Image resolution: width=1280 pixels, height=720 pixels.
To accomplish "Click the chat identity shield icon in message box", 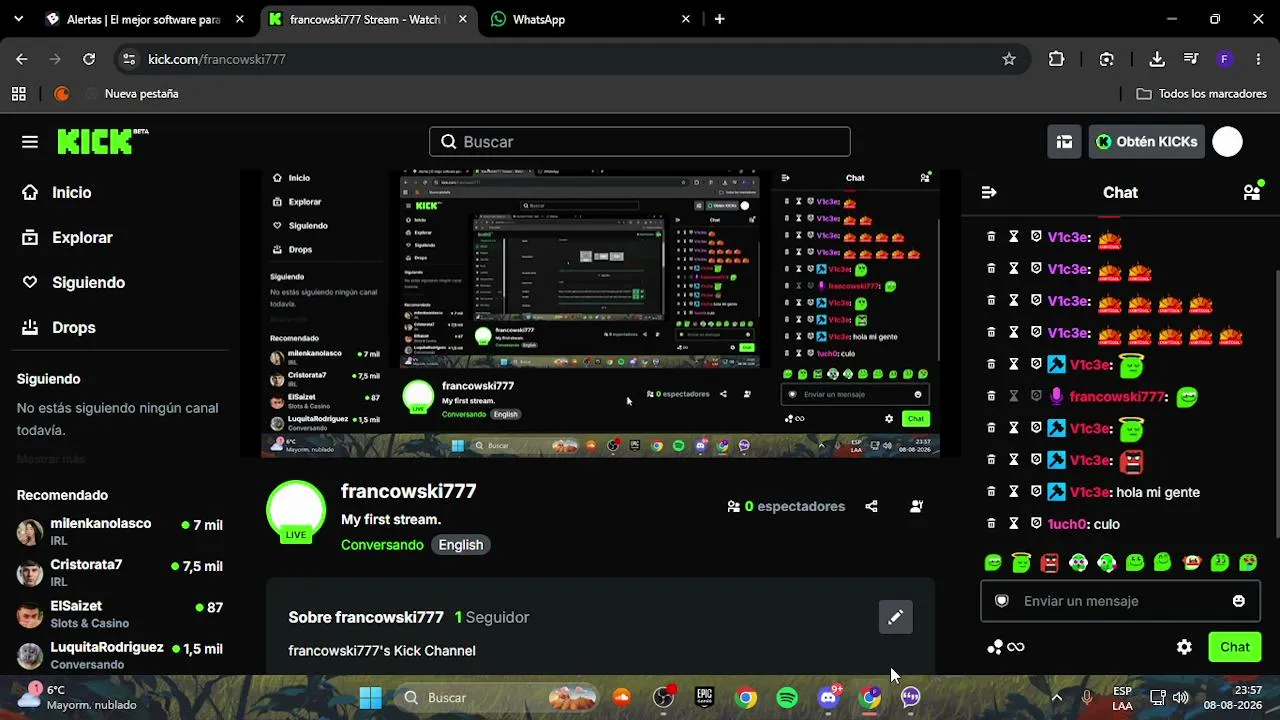I will pyautogui.click(x=1001, y=601).
